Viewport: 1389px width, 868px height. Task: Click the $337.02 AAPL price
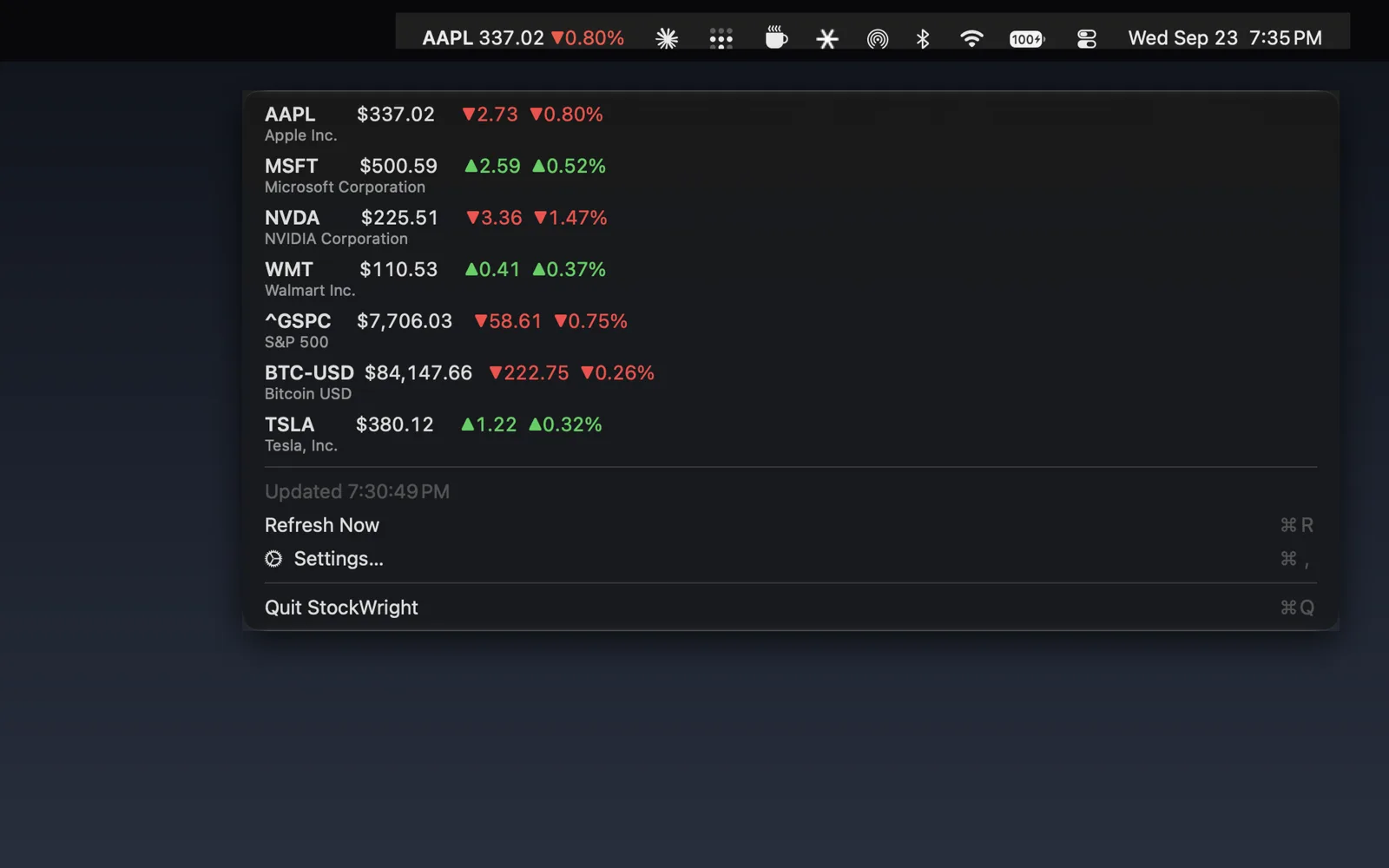pyautogui.click(x=396, y=115)
